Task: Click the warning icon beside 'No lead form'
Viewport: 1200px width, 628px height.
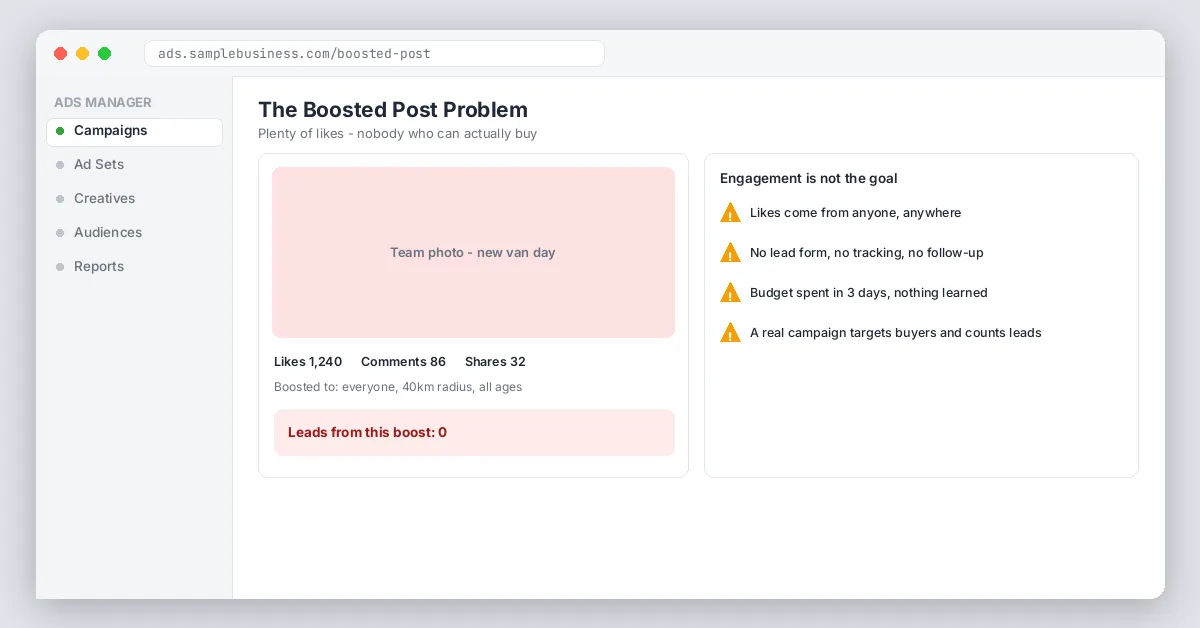Action: click(731, 252)
